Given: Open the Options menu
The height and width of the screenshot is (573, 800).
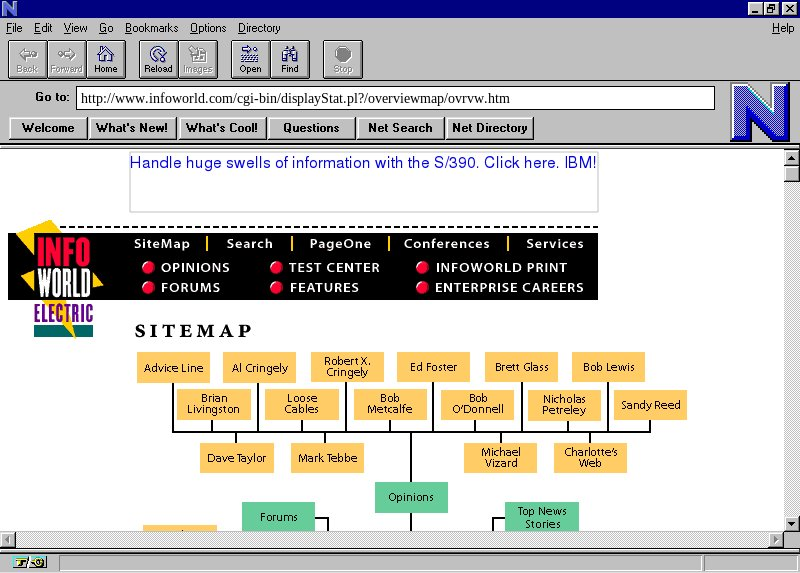Looking at the screenshot, I should point(208,28).
